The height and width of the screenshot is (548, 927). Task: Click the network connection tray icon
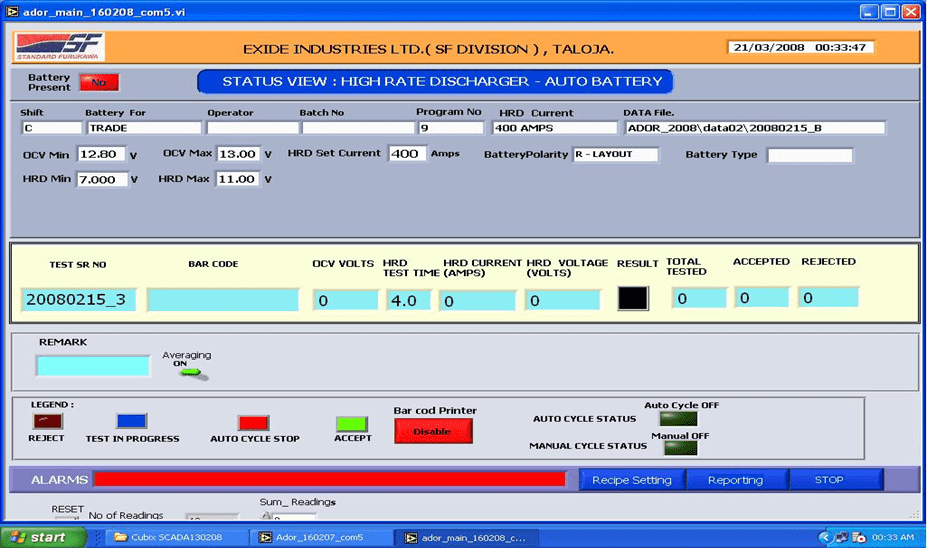[x=841, y=537]
